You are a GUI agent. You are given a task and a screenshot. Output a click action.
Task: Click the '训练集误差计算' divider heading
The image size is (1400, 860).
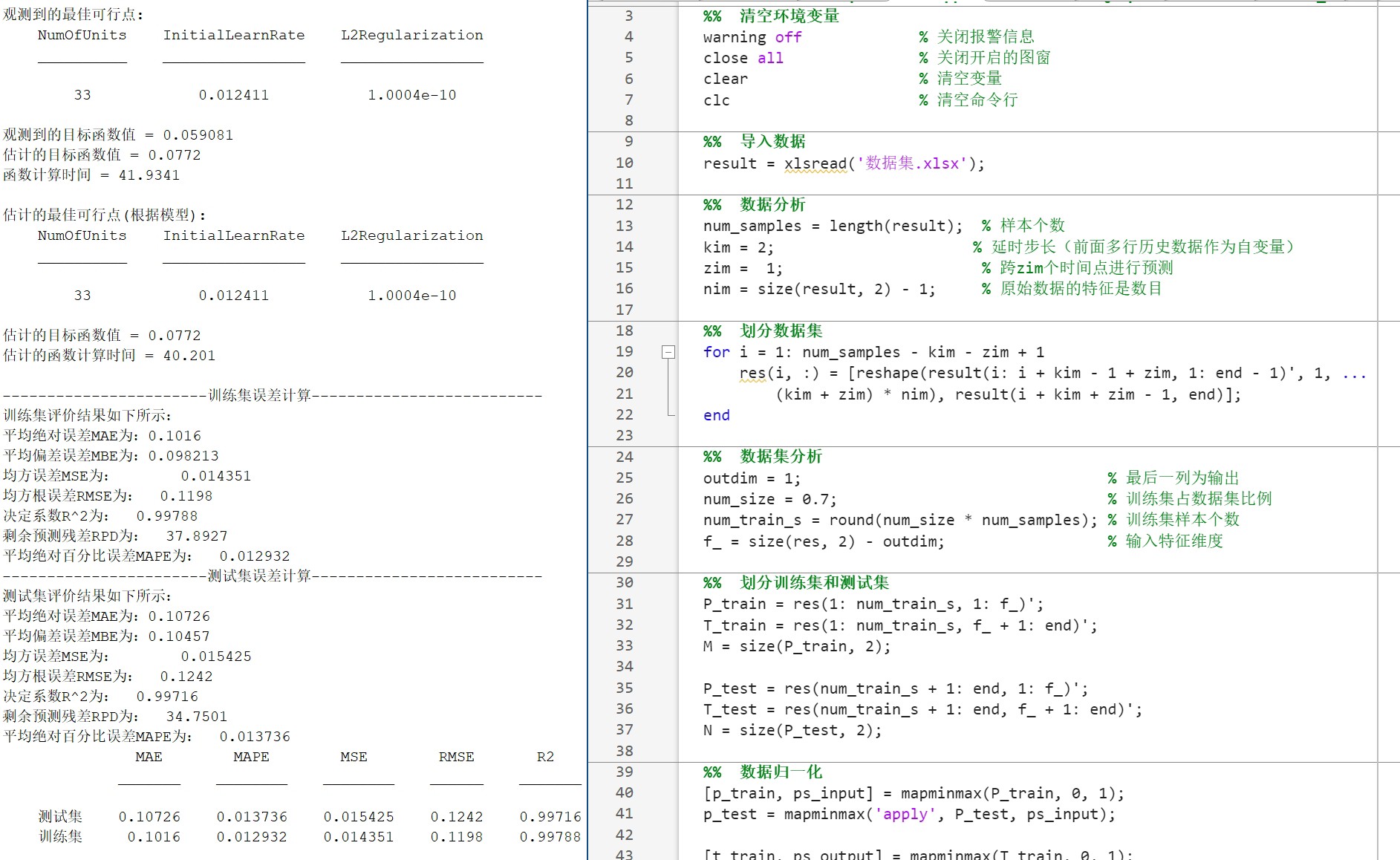click(259, 395)
